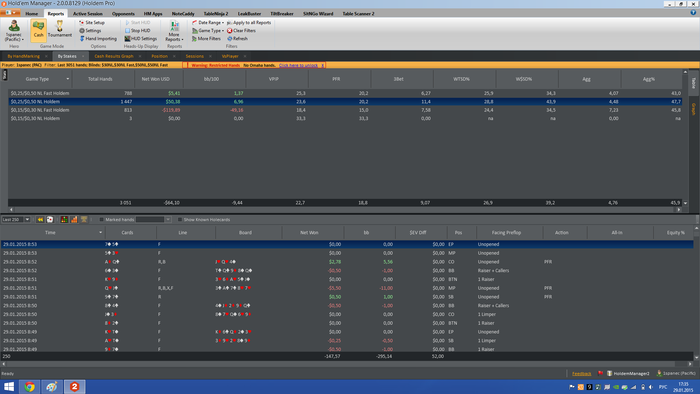Open Site Setup option
This screenshot has width=700, height=394.
click(92, 22)
